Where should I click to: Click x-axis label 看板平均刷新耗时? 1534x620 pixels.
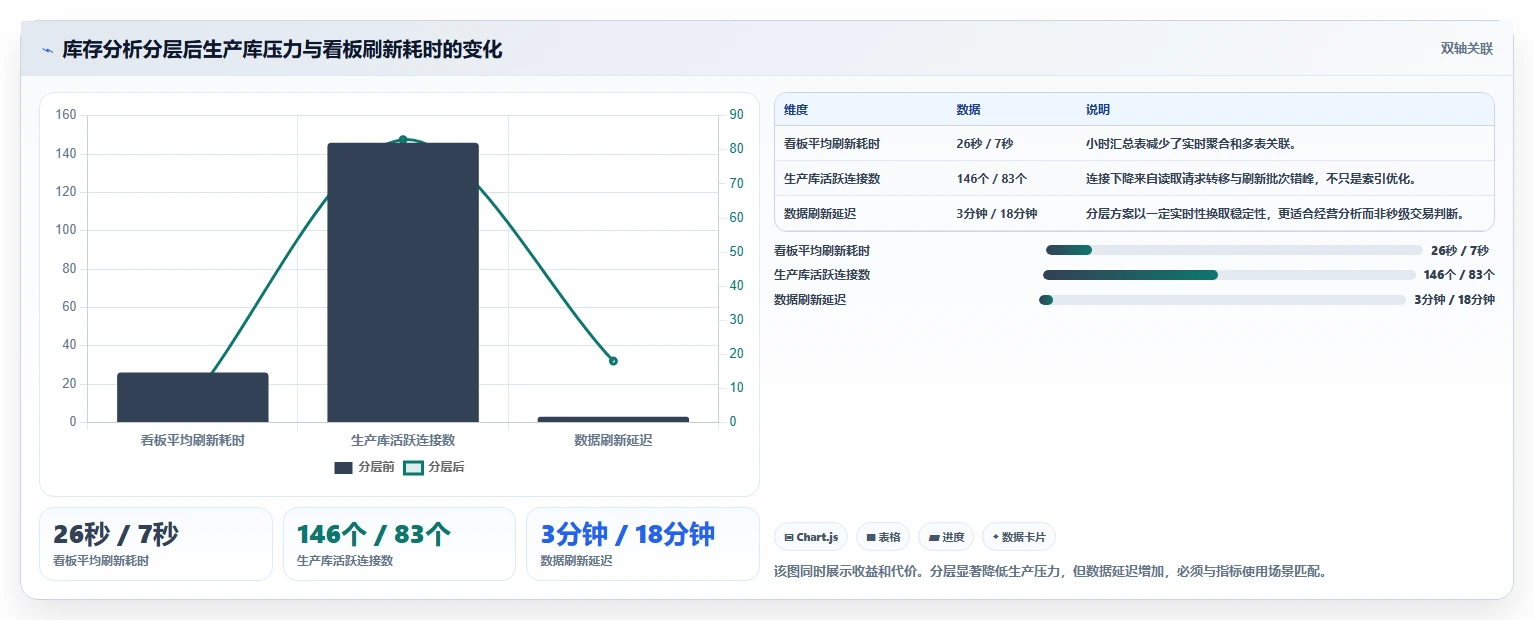click(x=193, y=440)
